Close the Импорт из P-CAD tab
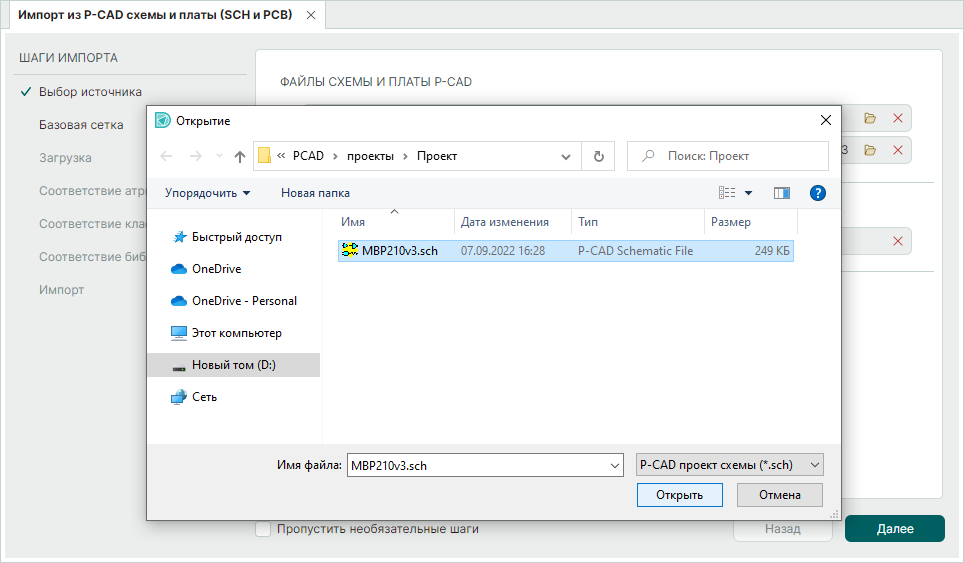964x563 pixels. coord(311,15)
